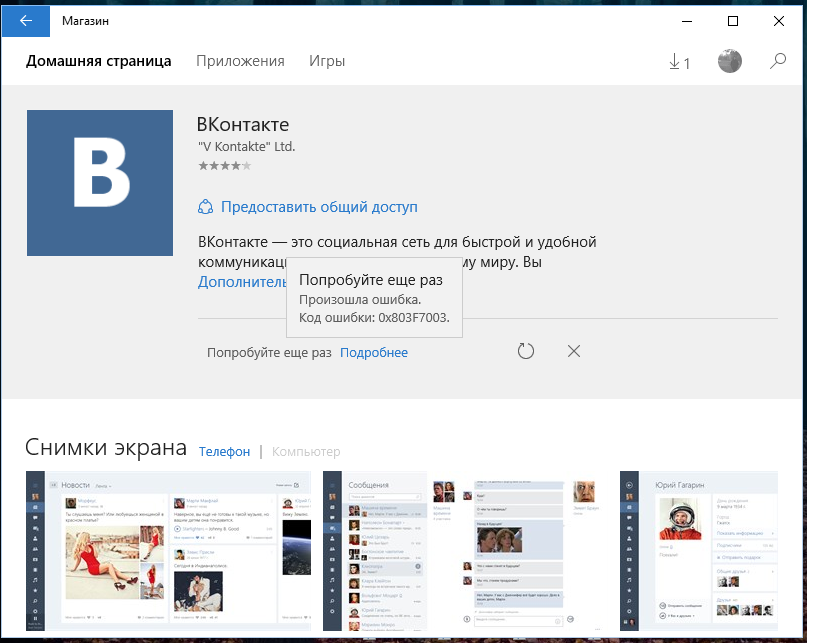The width and height of the screenshot is (819, 643).
Task: Open the Юрий Гагарин profile screenshot
Action: pos(699,551)
